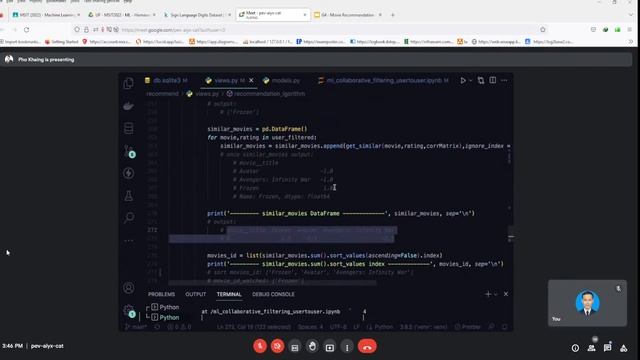The image size is (640, 360).
Task: Click the browser address bar URL
Action: click(x=173, y=30)
